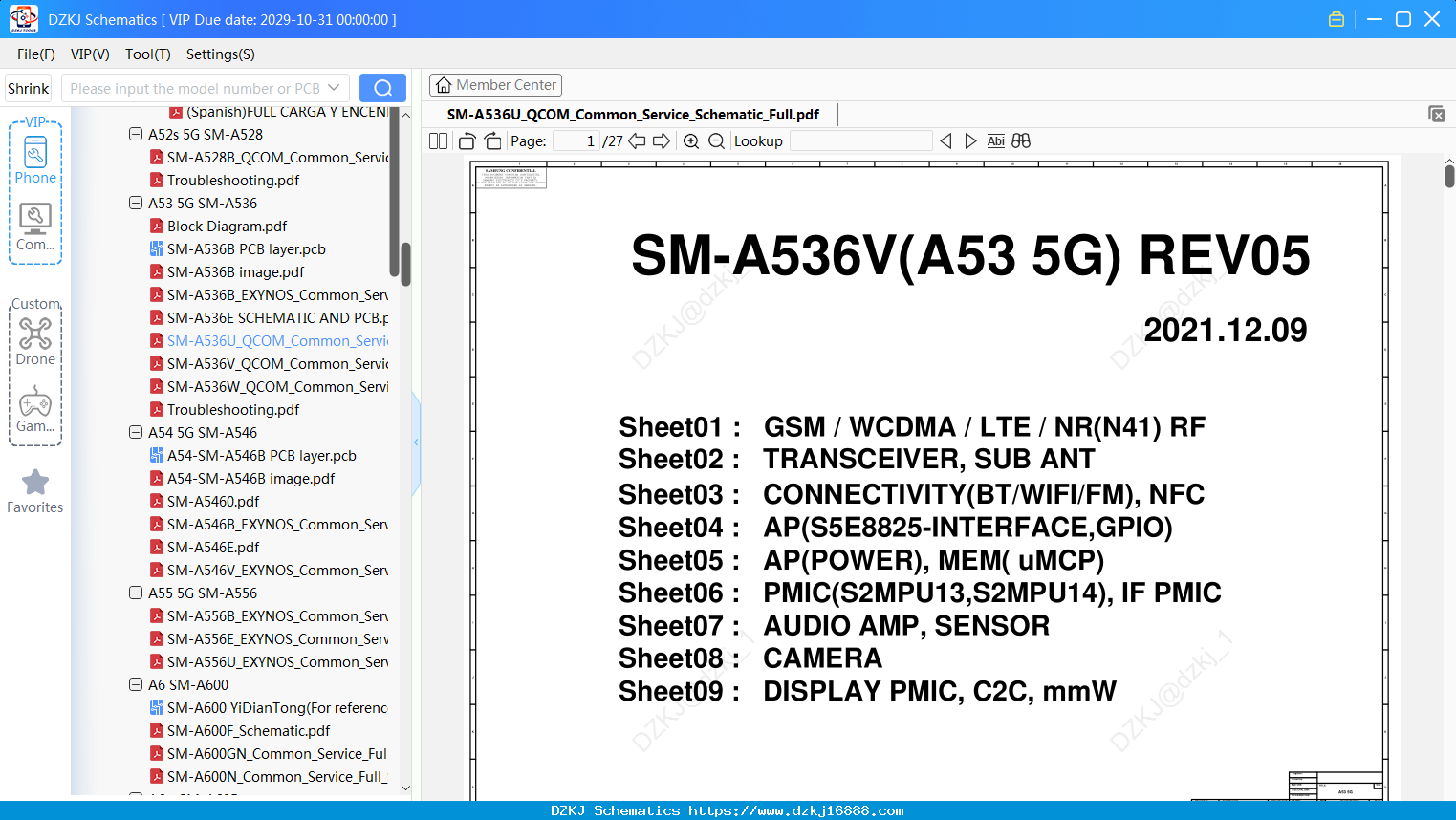
Task: Open SM-A536W_QCOM_Common_Service file
Action: point(269,387)
